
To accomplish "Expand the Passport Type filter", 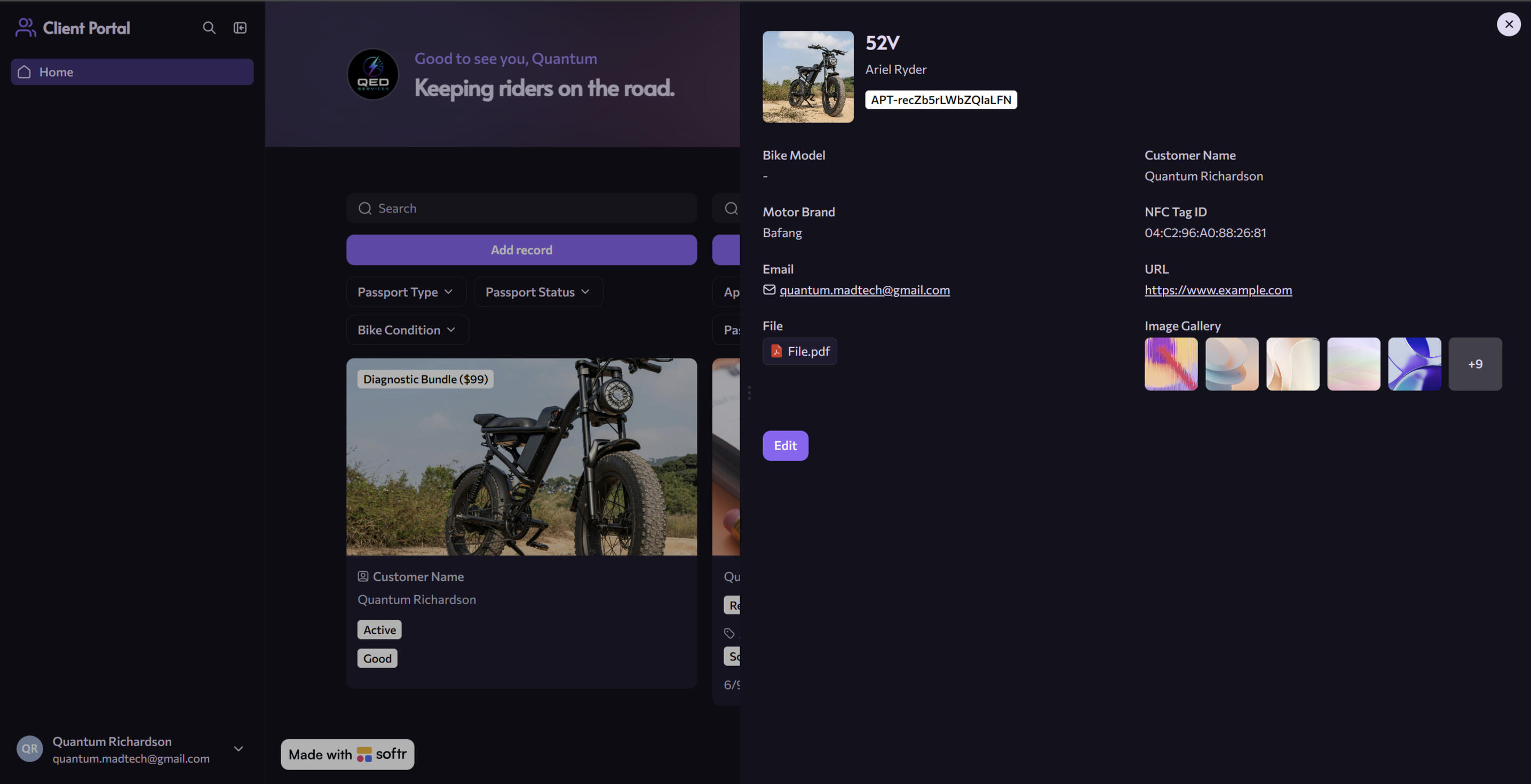I will pyautogui.click(x=406, y=292).
